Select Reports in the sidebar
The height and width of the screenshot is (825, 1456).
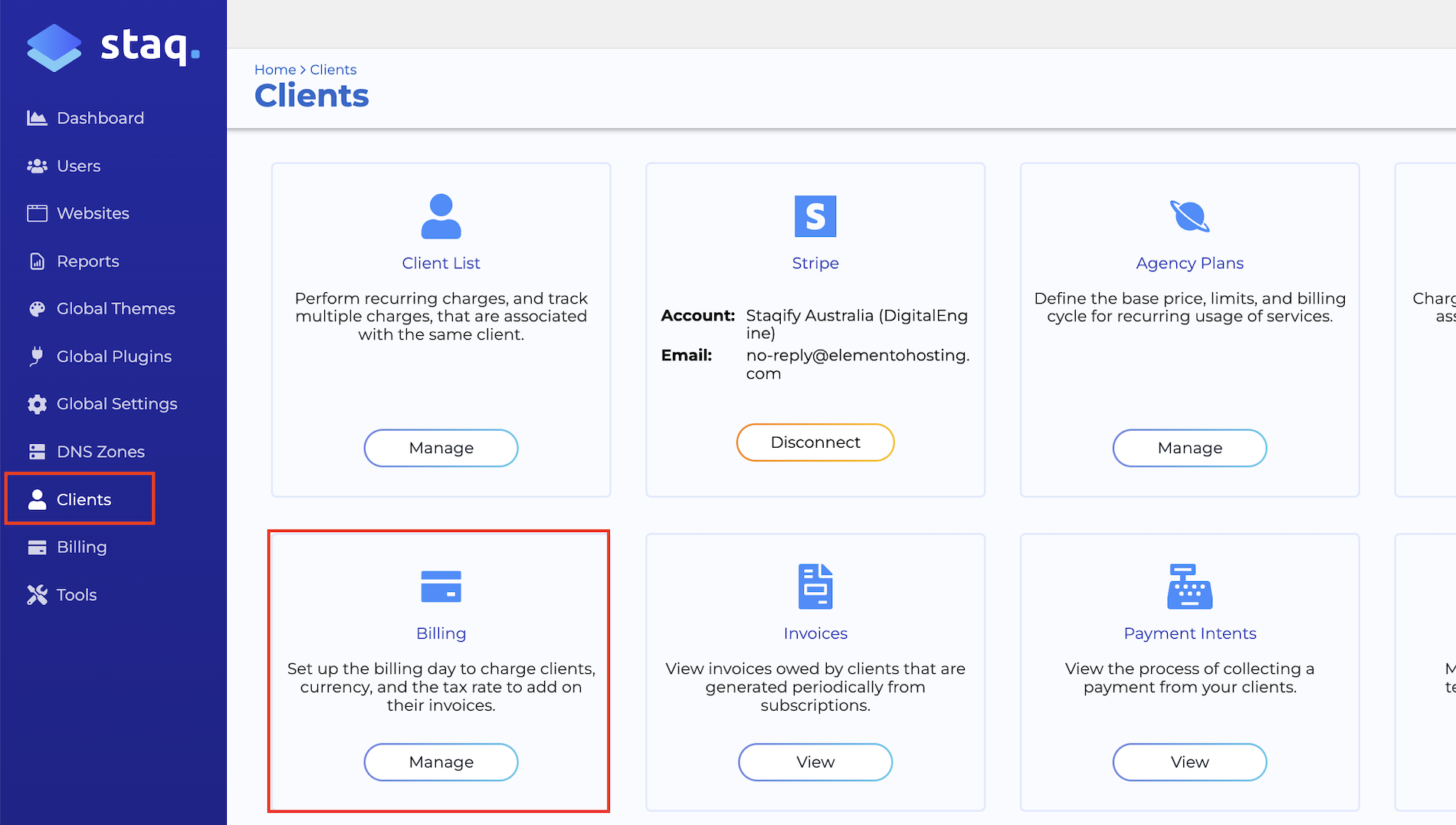87,261
